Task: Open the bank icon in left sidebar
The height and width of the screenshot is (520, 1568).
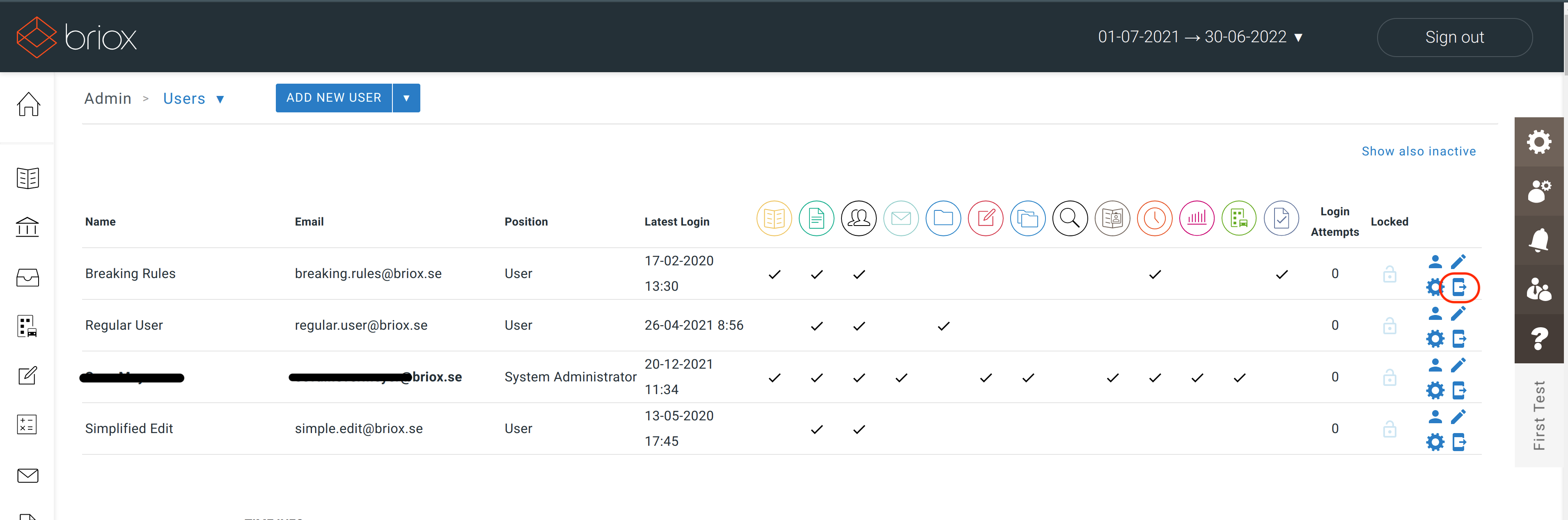Action: pos(28,226)
